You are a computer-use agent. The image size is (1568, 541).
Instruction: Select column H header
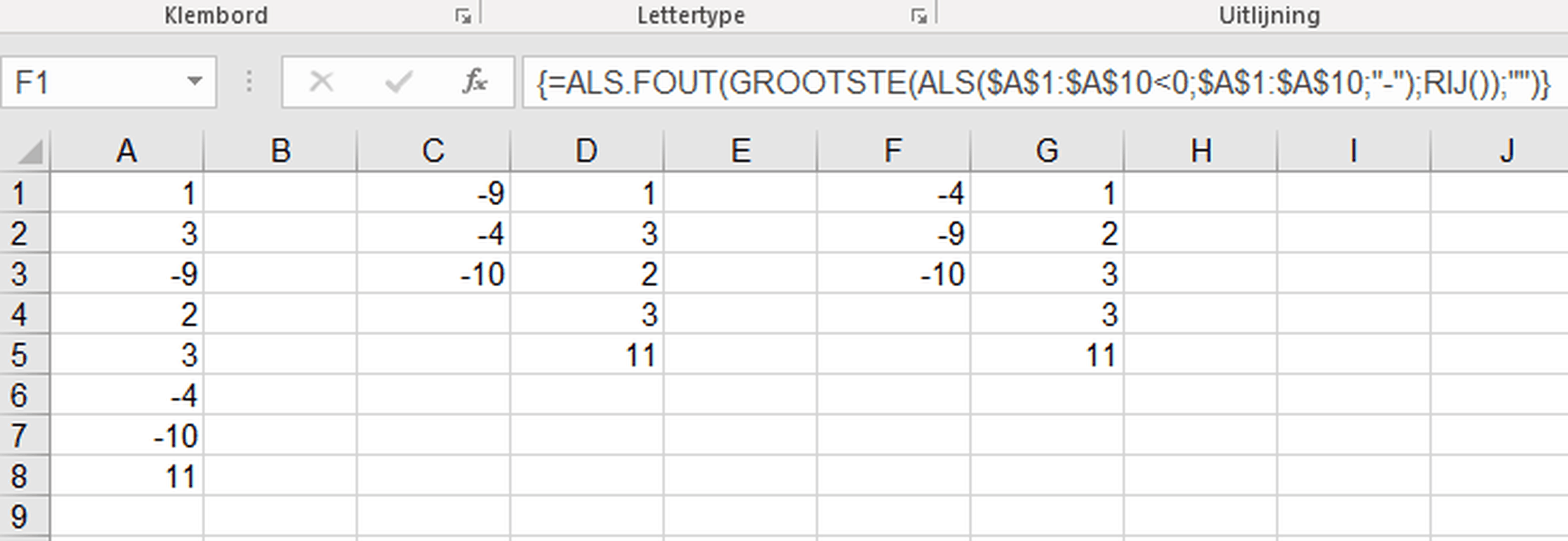click(x=1200, y=151)
